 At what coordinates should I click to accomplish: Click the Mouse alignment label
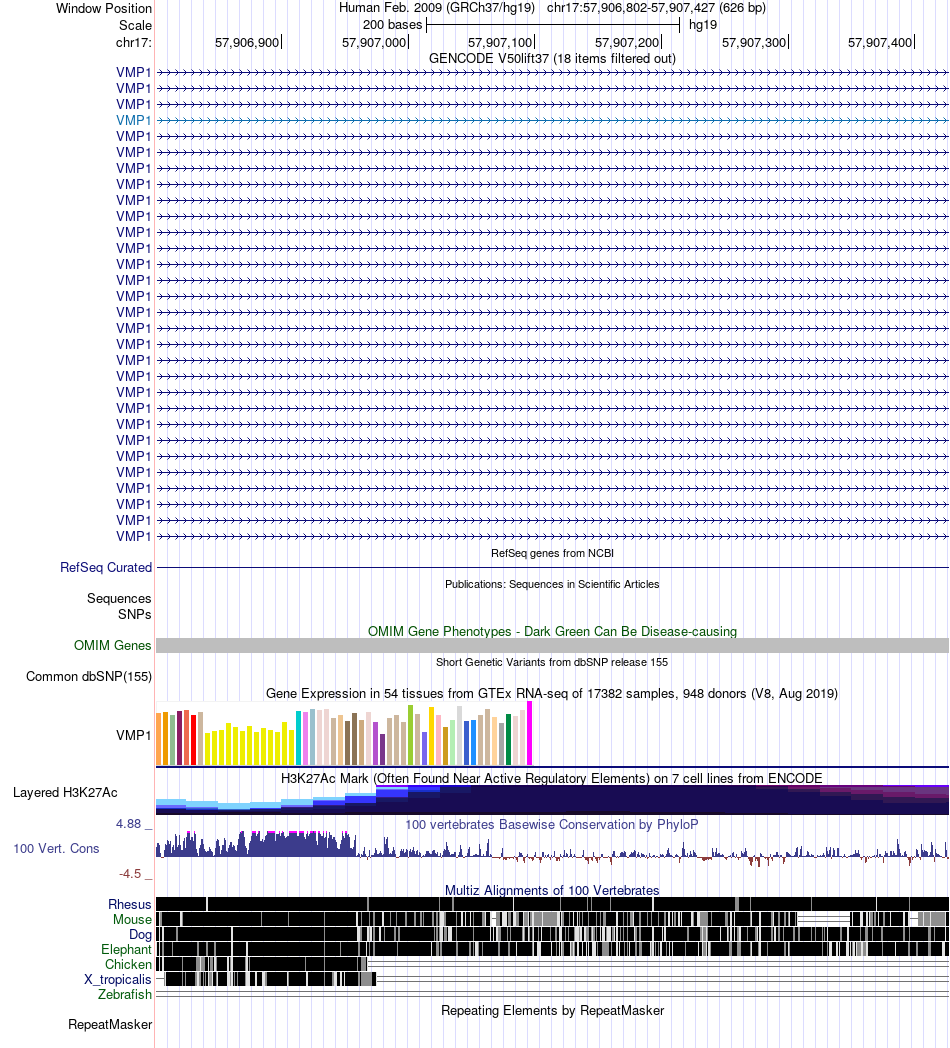click(x=132, y=920)
